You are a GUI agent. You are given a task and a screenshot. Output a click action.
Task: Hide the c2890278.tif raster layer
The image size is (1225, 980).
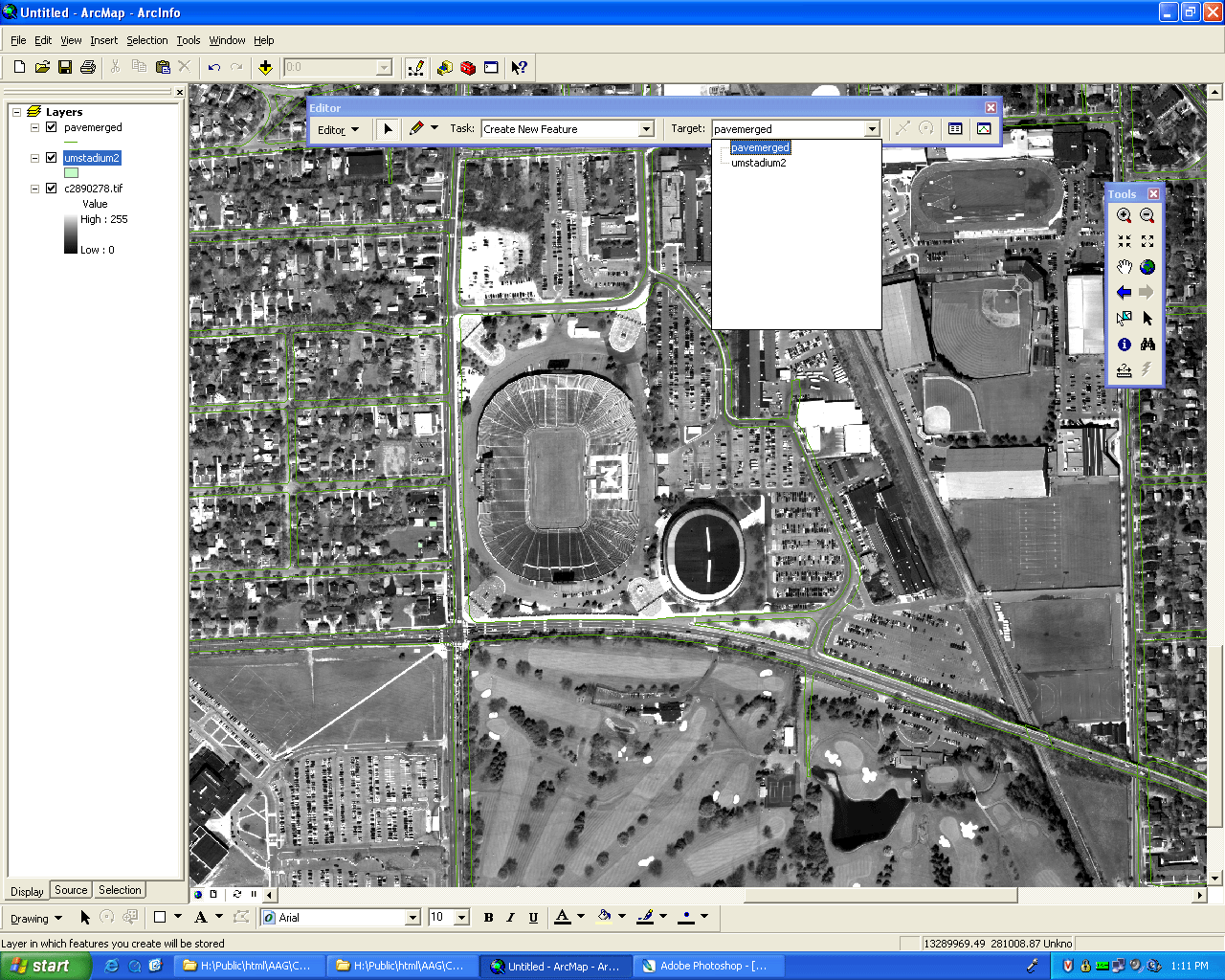coord(52,189)
